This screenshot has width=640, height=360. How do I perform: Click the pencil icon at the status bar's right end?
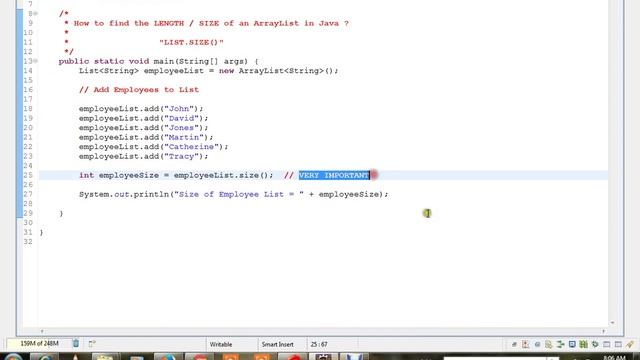click(629, 344)
